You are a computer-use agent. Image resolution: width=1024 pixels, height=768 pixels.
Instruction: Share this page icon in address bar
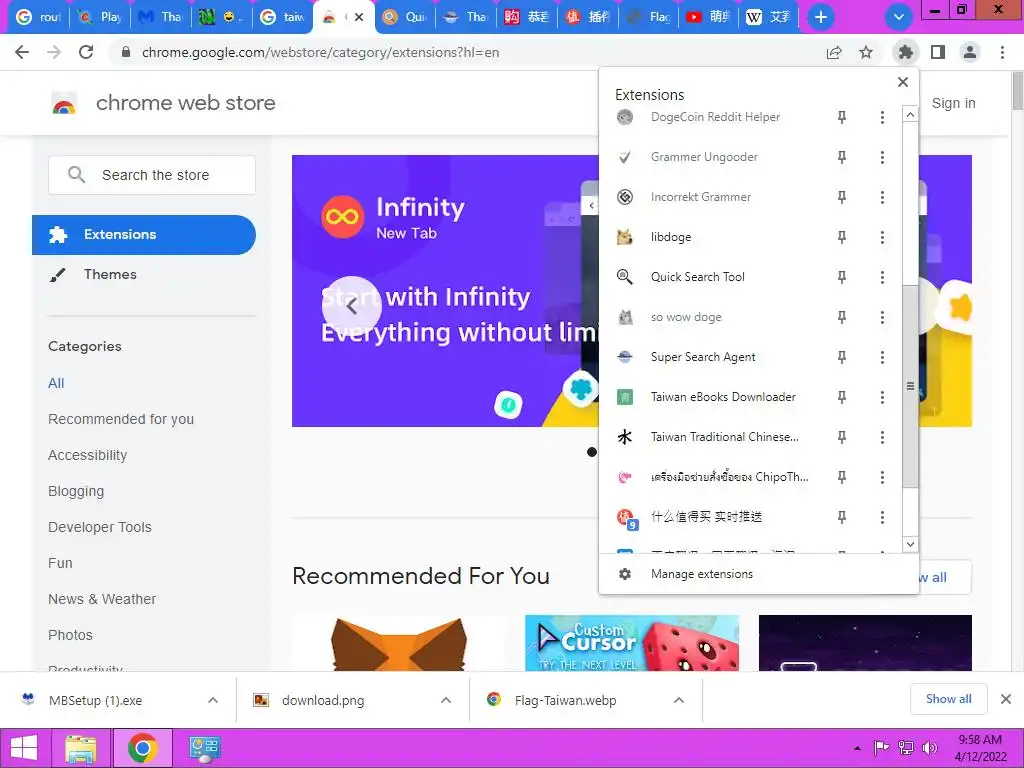click(834, 52)
